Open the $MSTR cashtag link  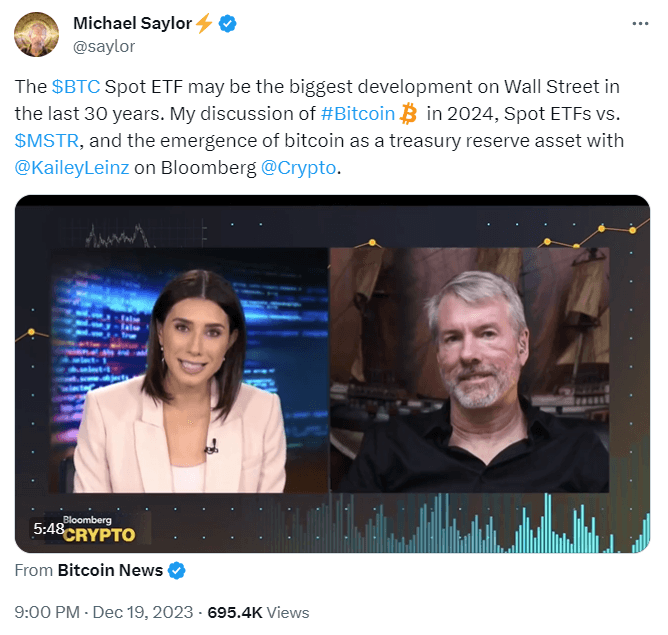pos(47,141)
